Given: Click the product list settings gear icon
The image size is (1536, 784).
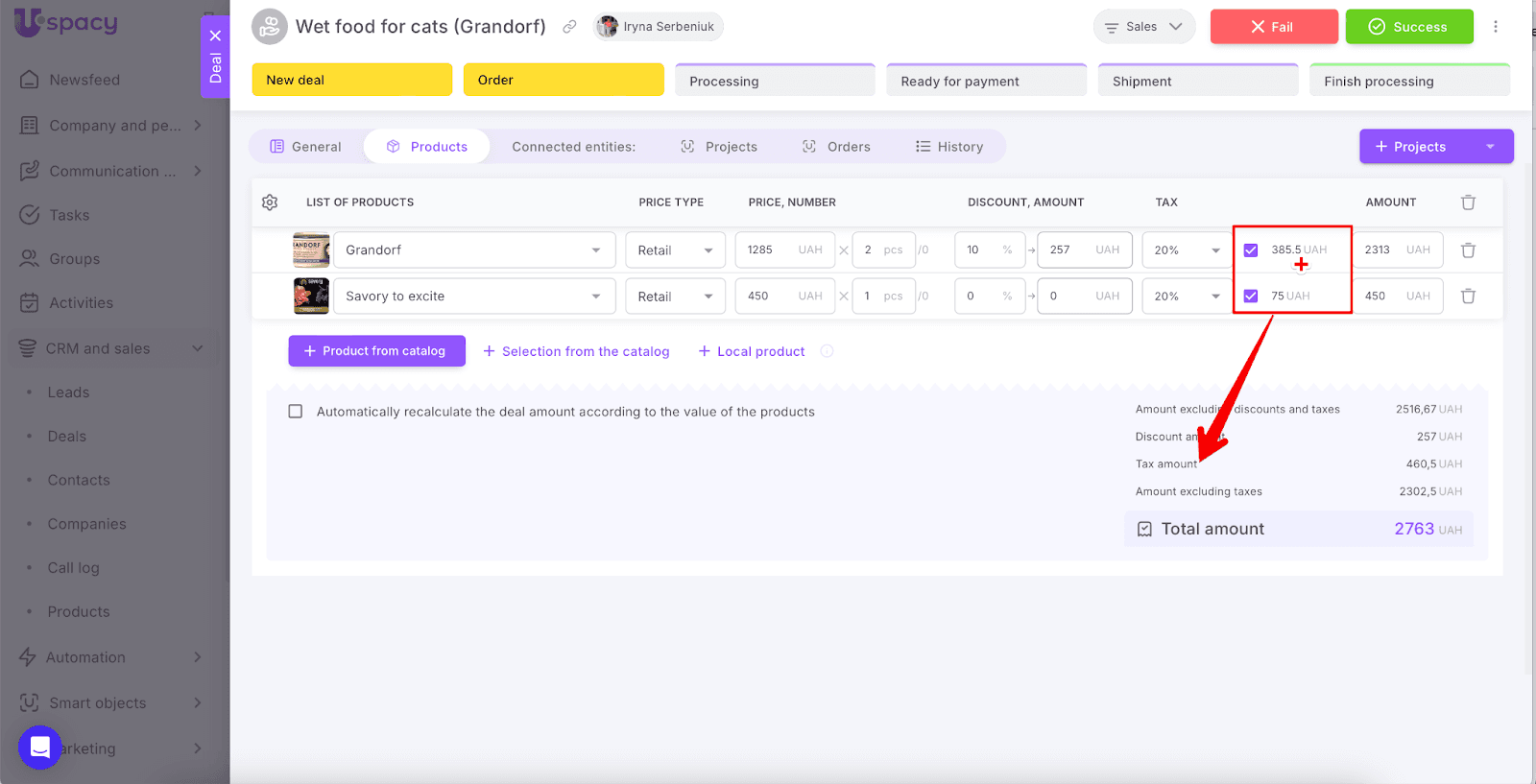Looking at the screenshot, I should coord(270,202).
